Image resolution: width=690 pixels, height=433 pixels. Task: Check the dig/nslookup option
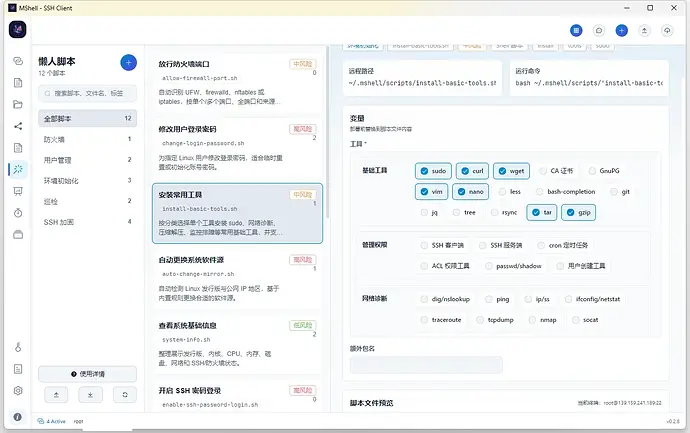pyautogui.click(x=445, y=299)
